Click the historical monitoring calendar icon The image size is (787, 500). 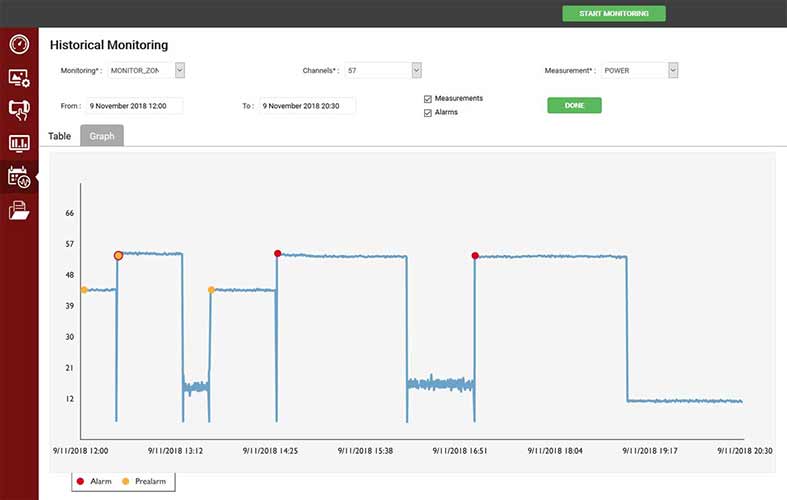tap(19, 177)
